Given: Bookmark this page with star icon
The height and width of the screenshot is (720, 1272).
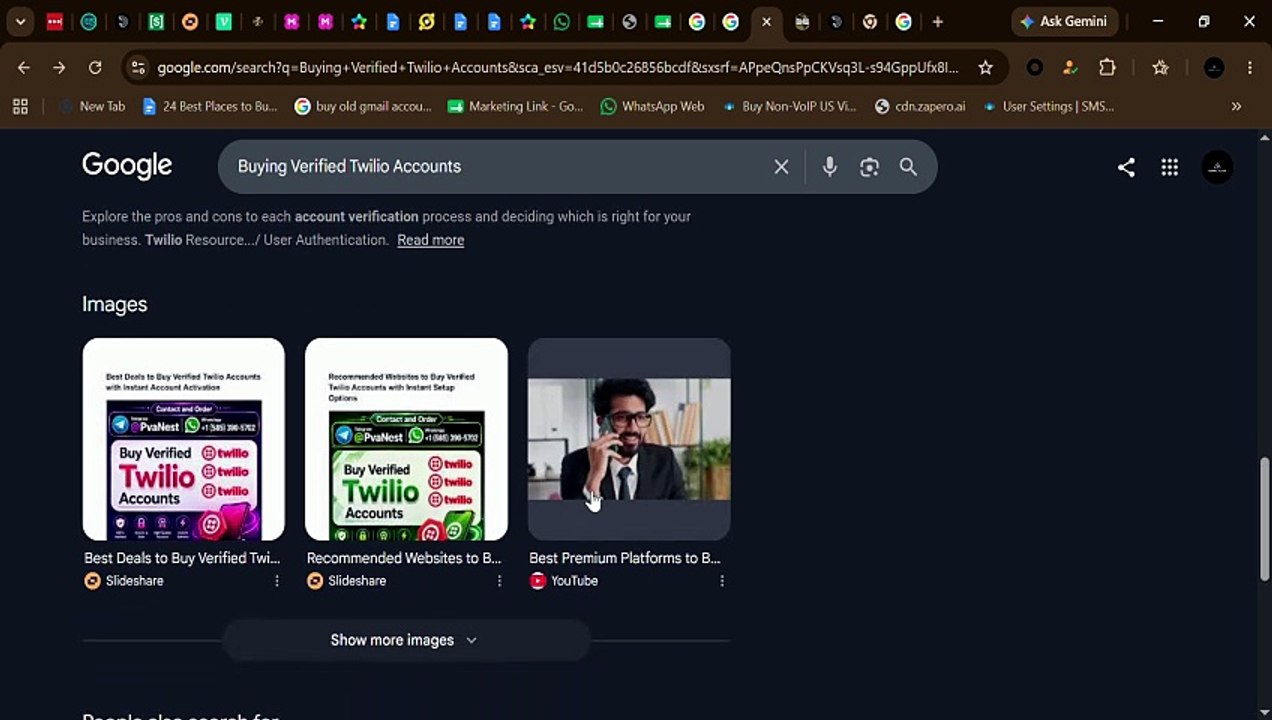Looking at the screenshot, I should coord(985,68).
